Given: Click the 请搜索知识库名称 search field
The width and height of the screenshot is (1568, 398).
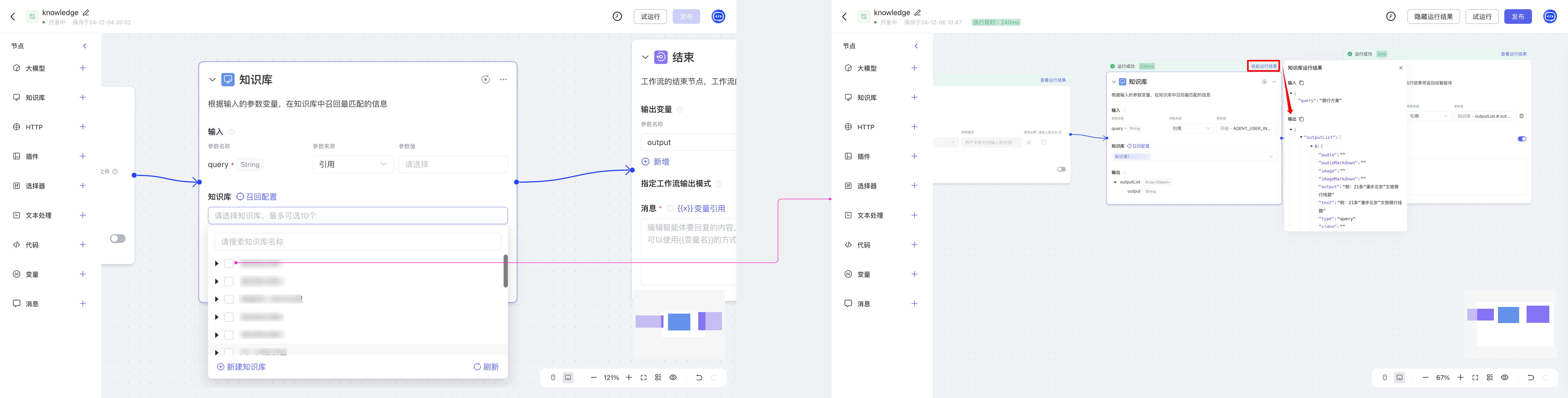Looking at the screenshot, I should [x=357, y=242].
